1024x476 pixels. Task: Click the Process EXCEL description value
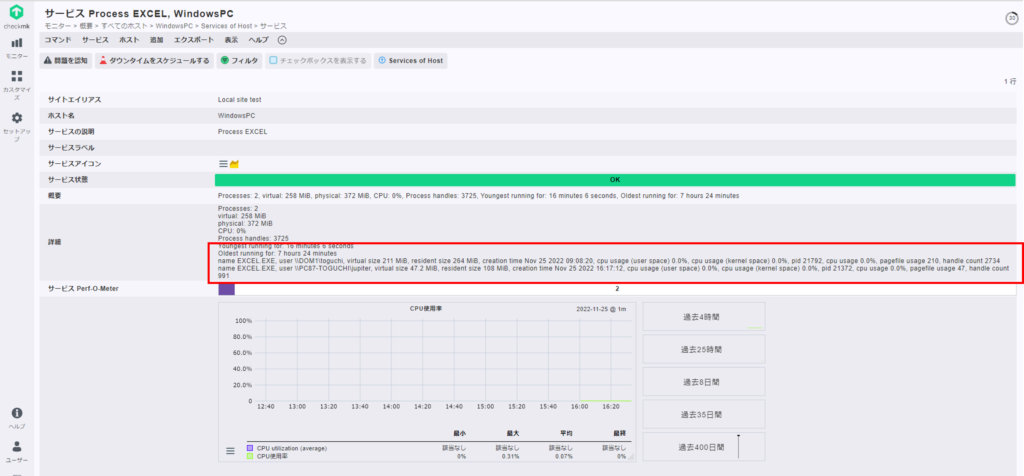(x=242, y=131)
